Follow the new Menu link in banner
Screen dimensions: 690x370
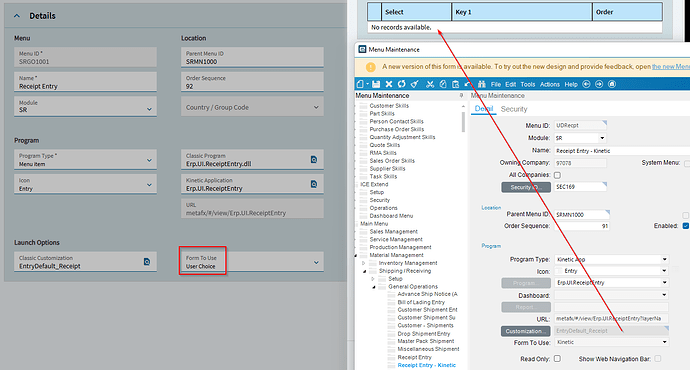(x=671, y=66)
